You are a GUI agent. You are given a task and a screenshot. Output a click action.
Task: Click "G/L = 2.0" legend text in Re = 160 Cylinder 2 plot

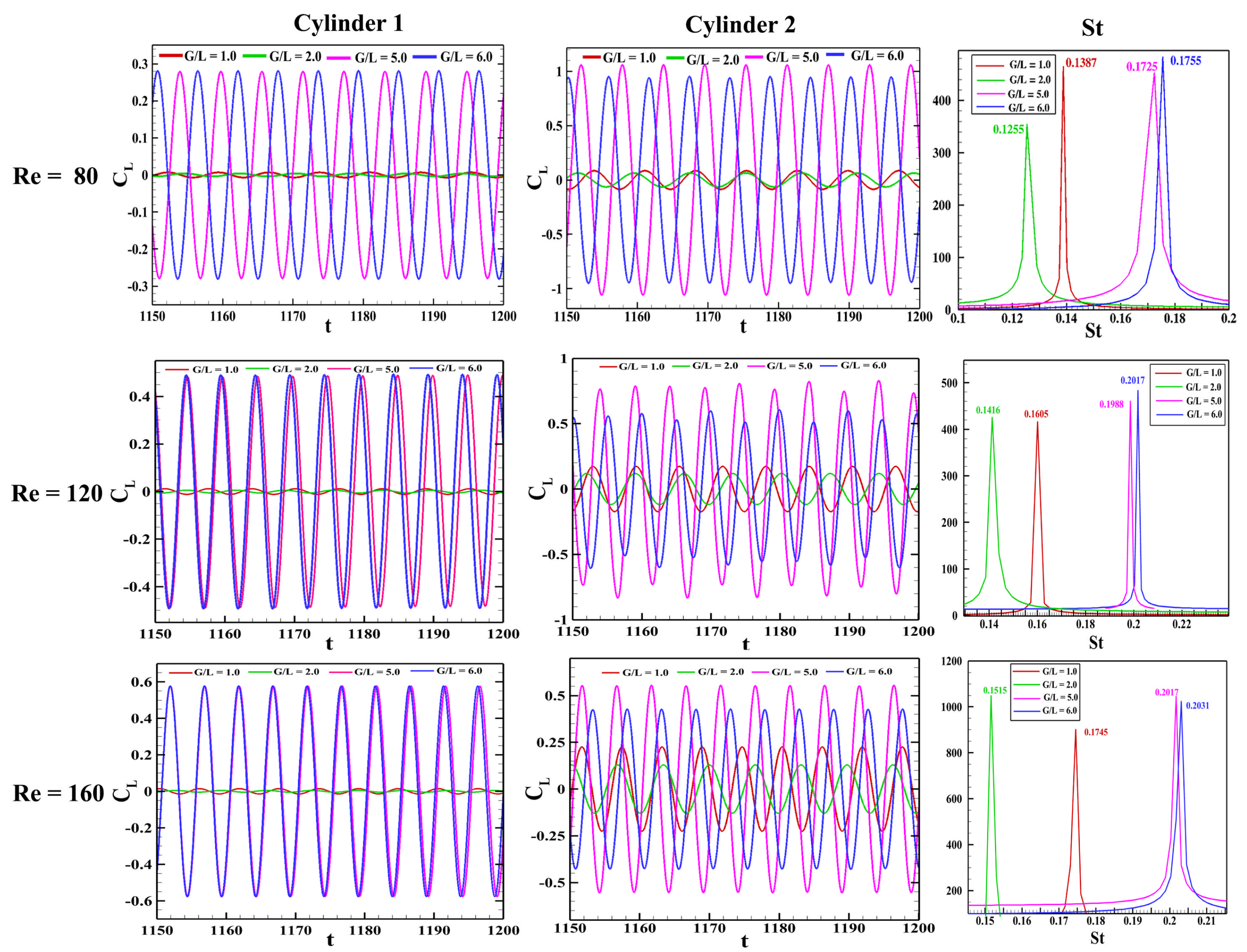721,672
